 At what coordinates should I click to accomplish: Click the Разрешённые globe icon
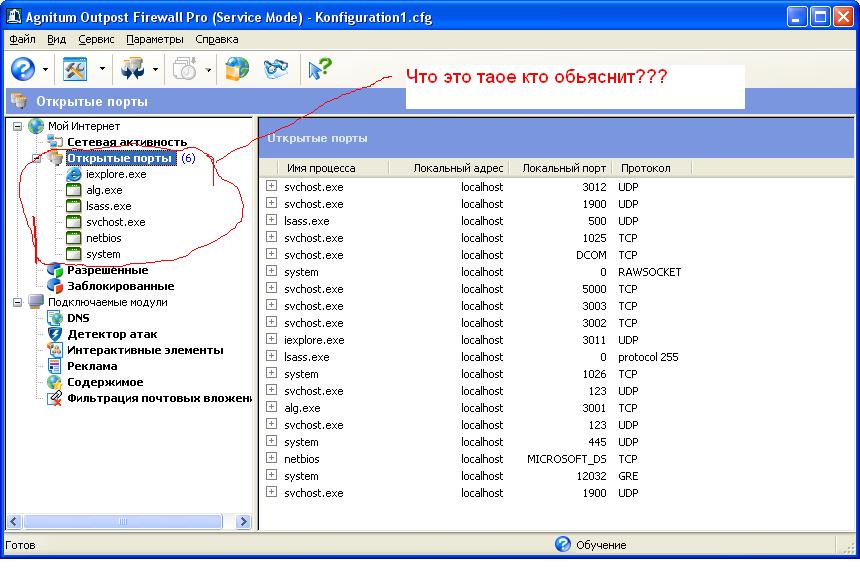[x=55, y=271]
